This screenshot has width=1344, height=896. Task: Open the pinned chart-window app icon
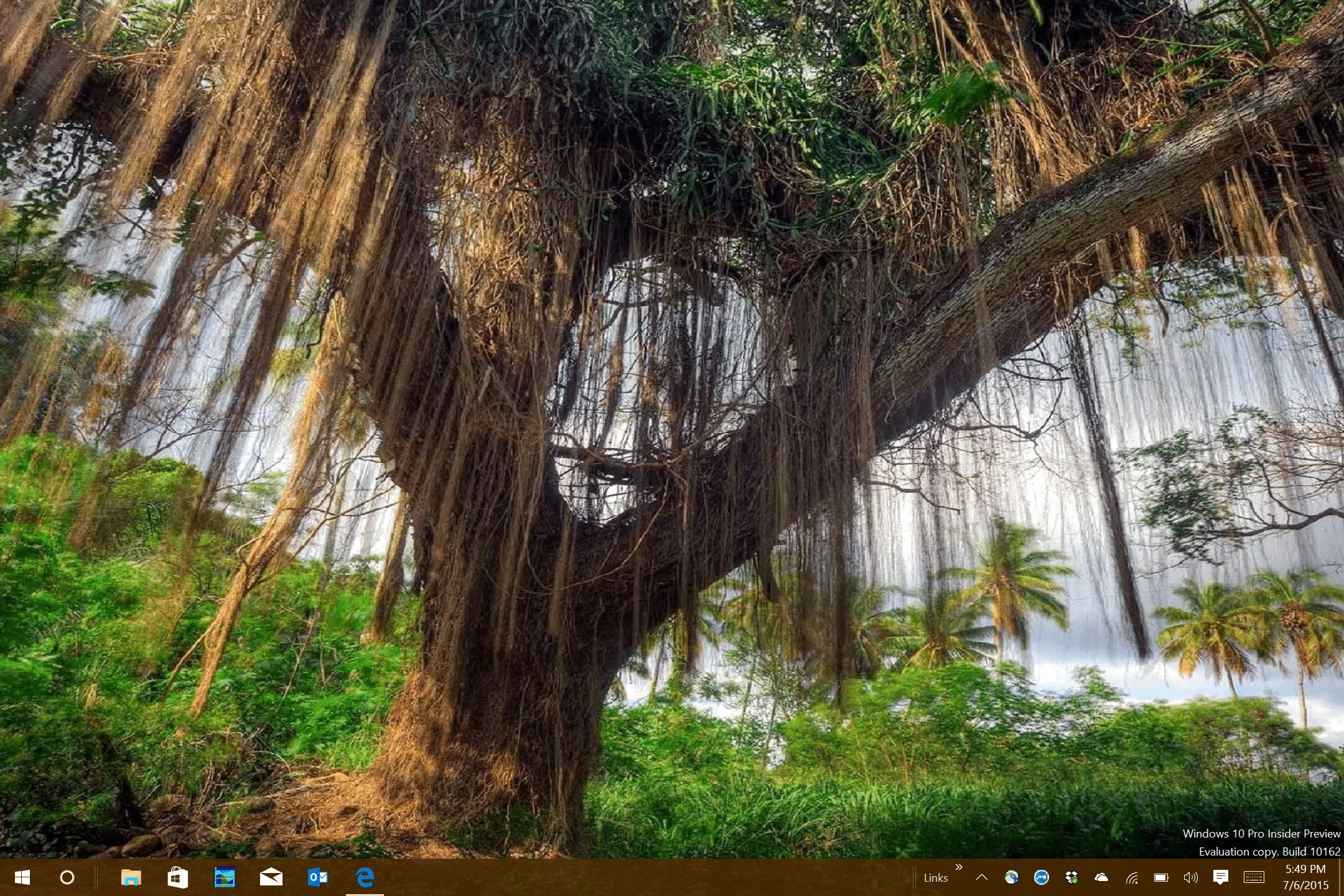(x=225, y=877)
